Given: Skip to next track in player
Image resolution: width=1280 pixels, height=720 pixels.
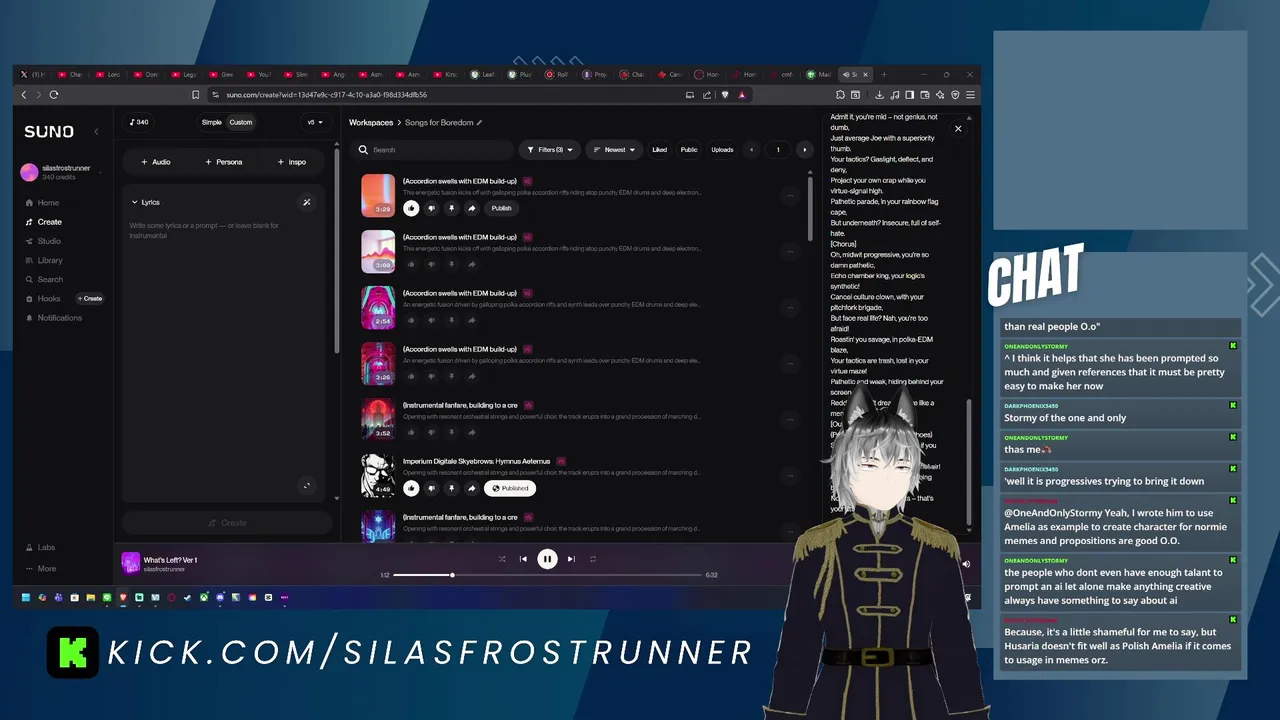Looking at the screenshot, I should [x=571, y=559].
